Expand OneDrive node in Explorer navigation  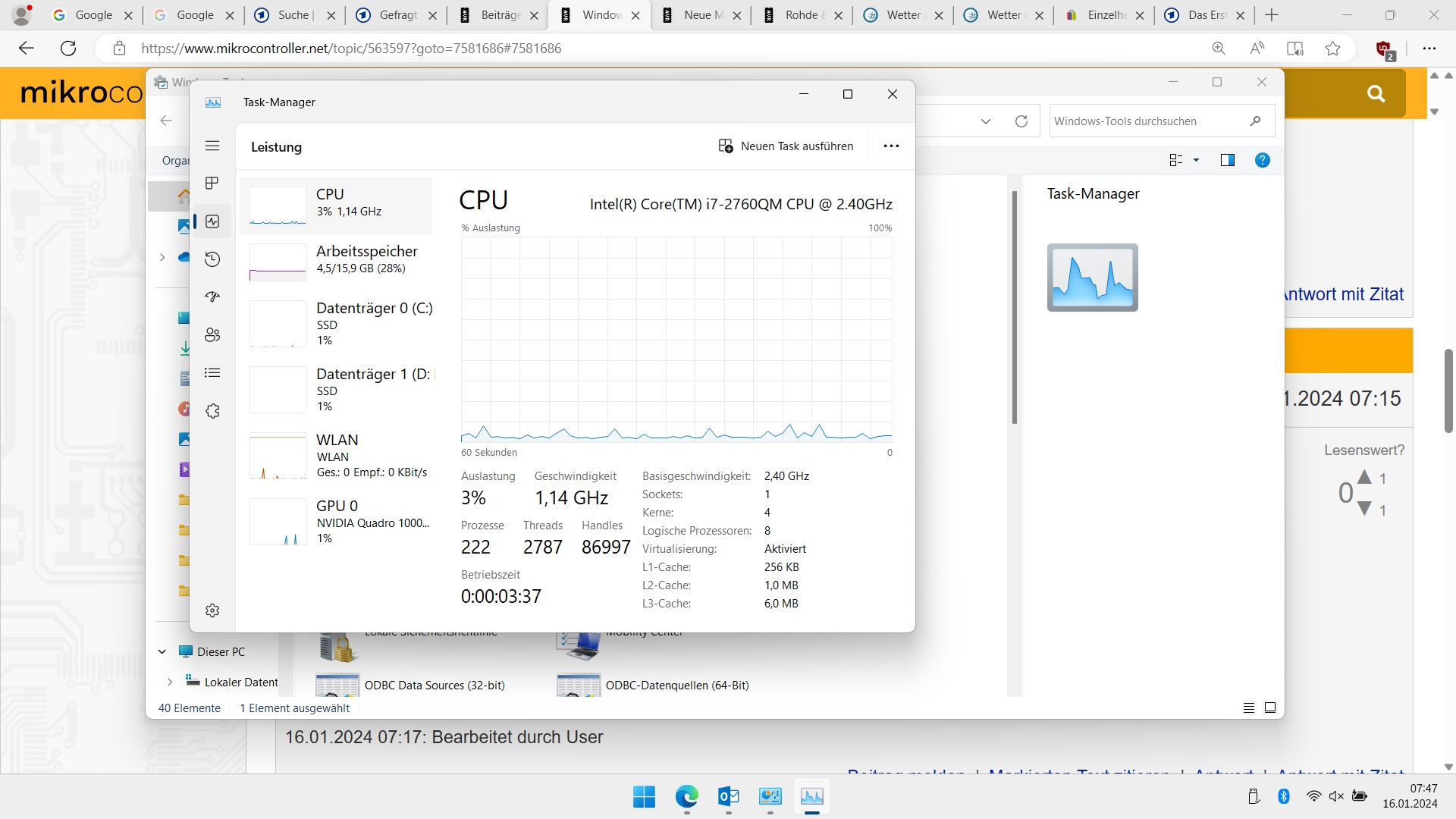coord(162,257)
